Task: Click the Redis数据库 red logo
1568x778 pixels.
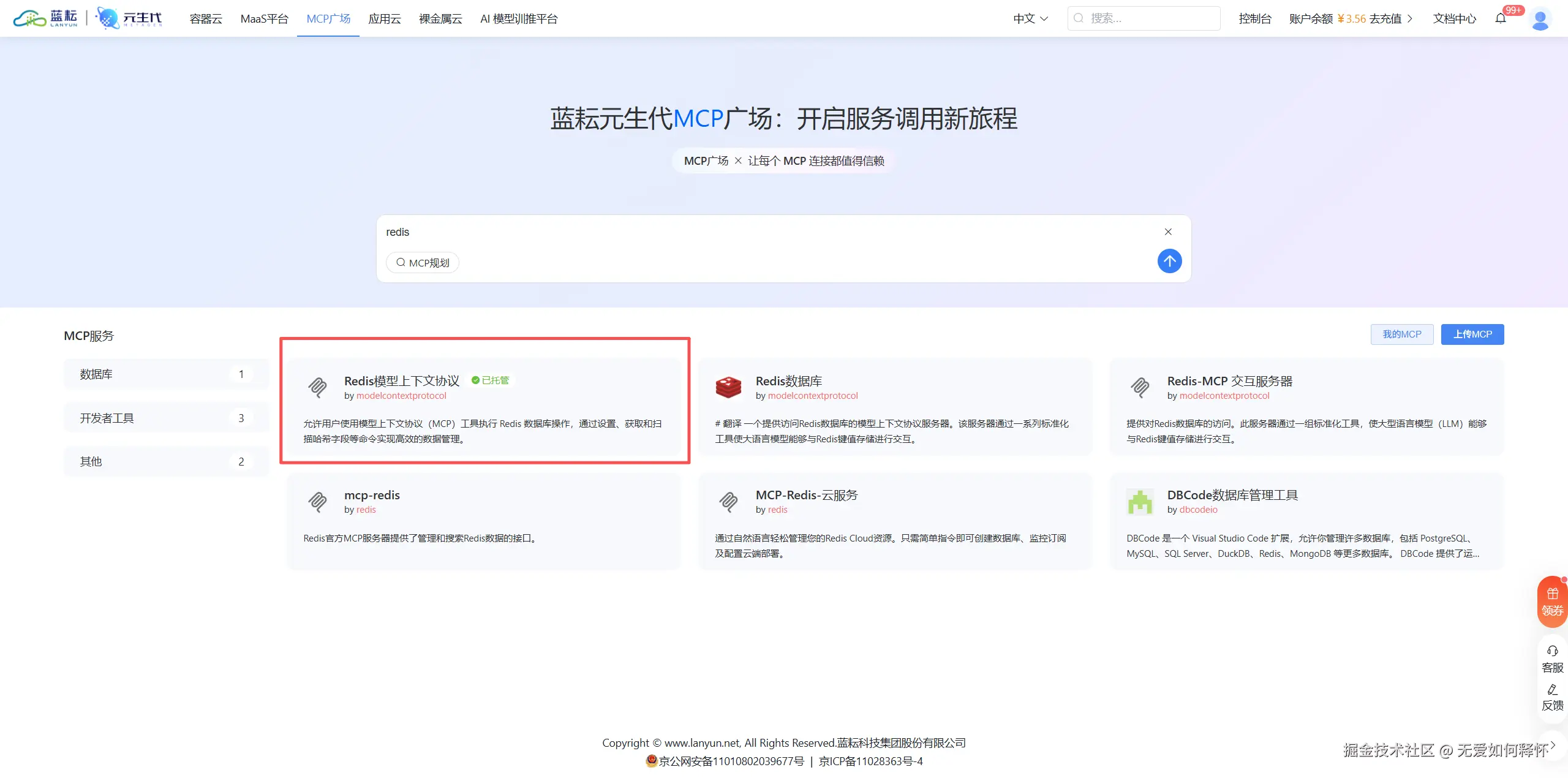Action: [728, 387]
